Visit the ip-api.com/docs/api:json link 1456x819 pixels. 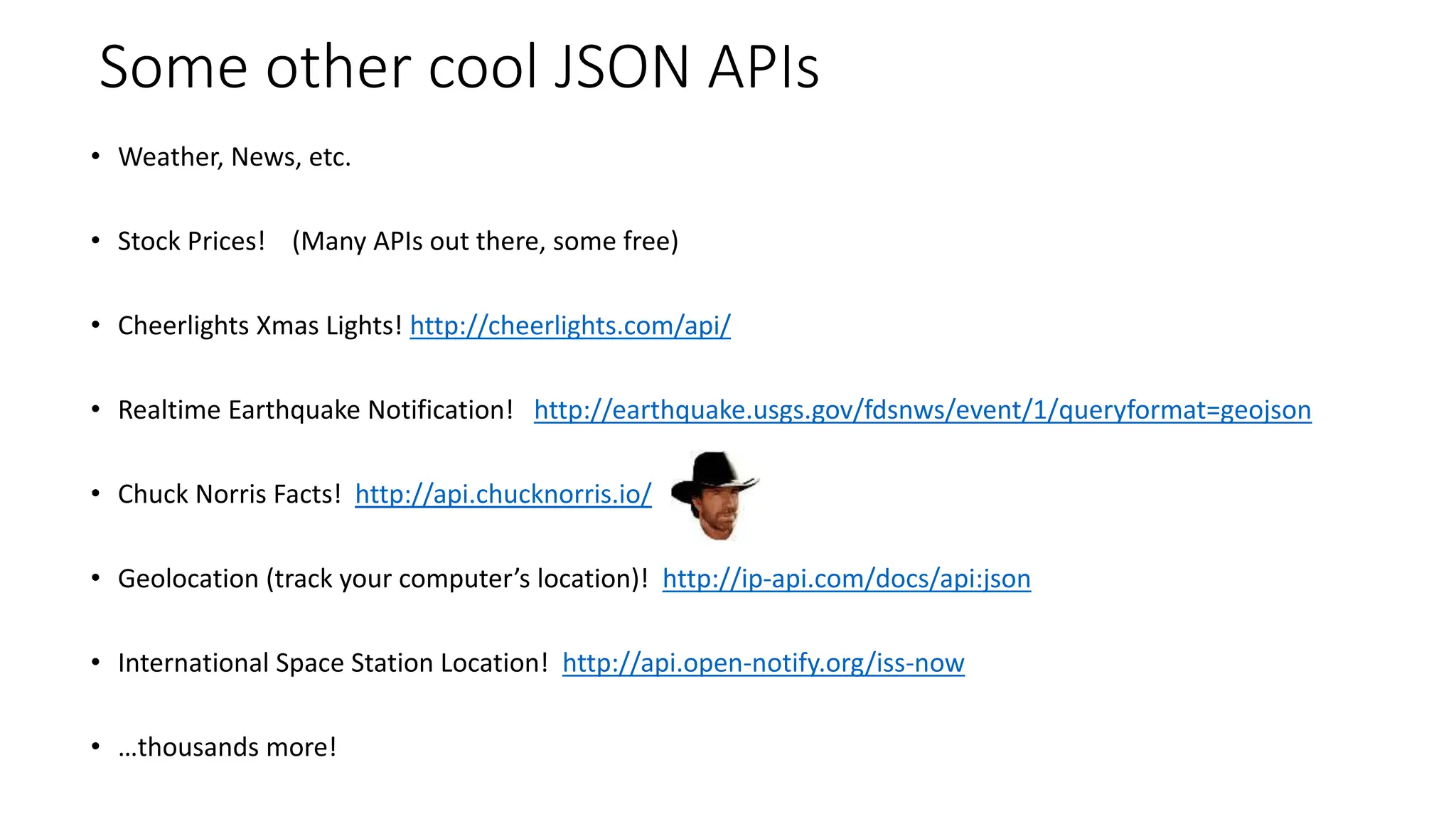847,579
